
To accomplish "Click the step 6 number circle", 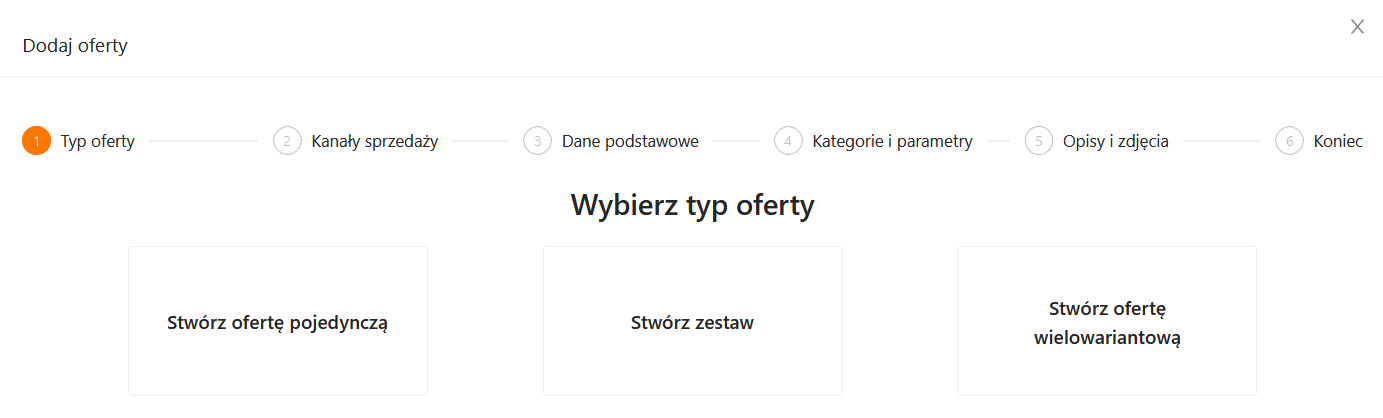I will click(1289, 141).
